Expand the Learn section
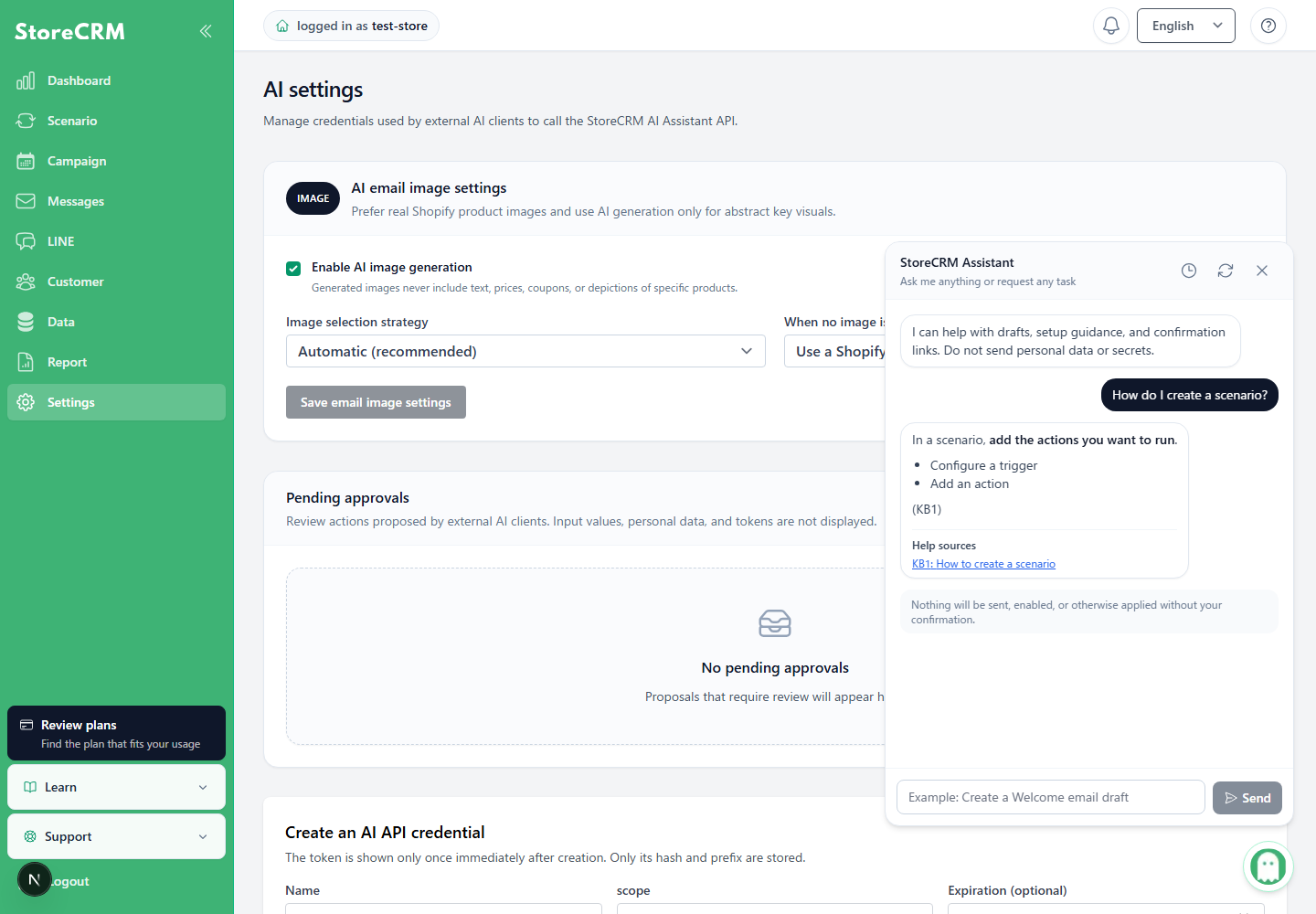Screen dimensions: 1316x914 click(116, 787)
